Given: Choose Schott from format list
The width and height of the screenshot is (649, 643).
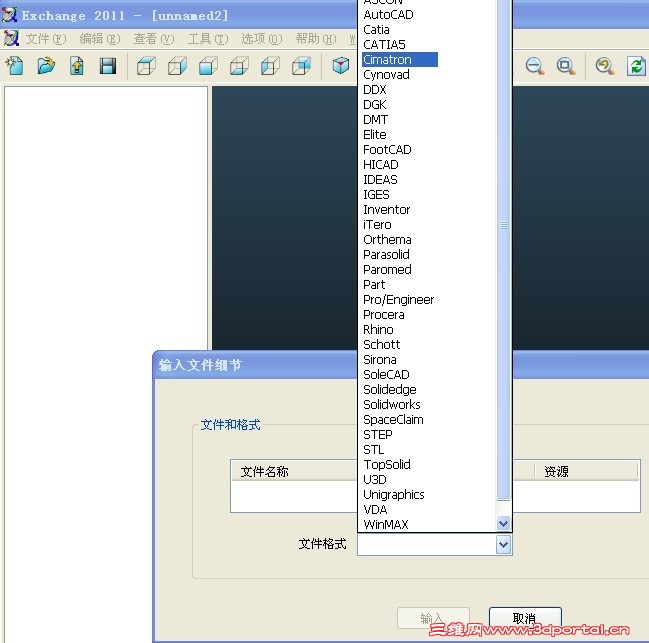Looking at the screenshot, I should tap(381, 345).
